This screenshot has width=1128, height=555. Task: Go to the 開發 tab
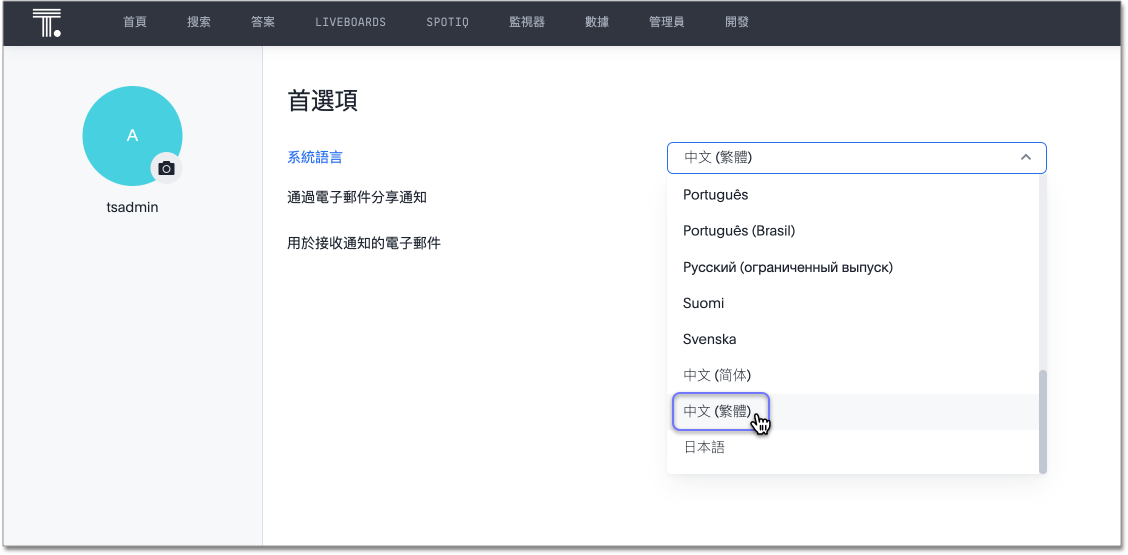tap(737, 22)
